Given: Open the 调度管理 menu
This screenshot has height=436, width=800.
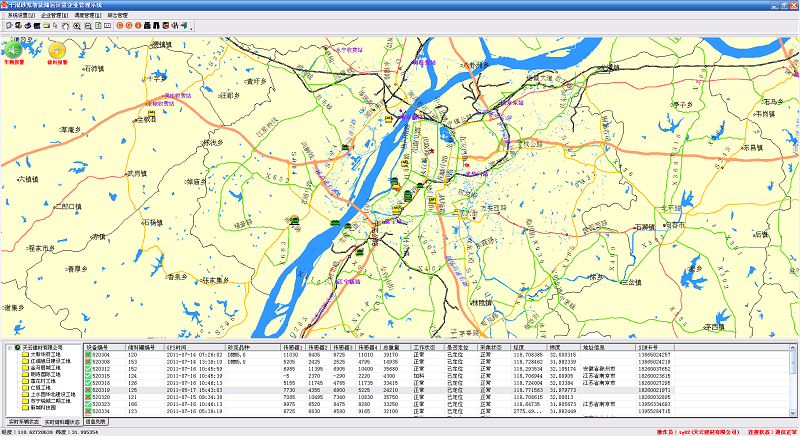Looking at the screenshot, I should (x=88, y=15).
